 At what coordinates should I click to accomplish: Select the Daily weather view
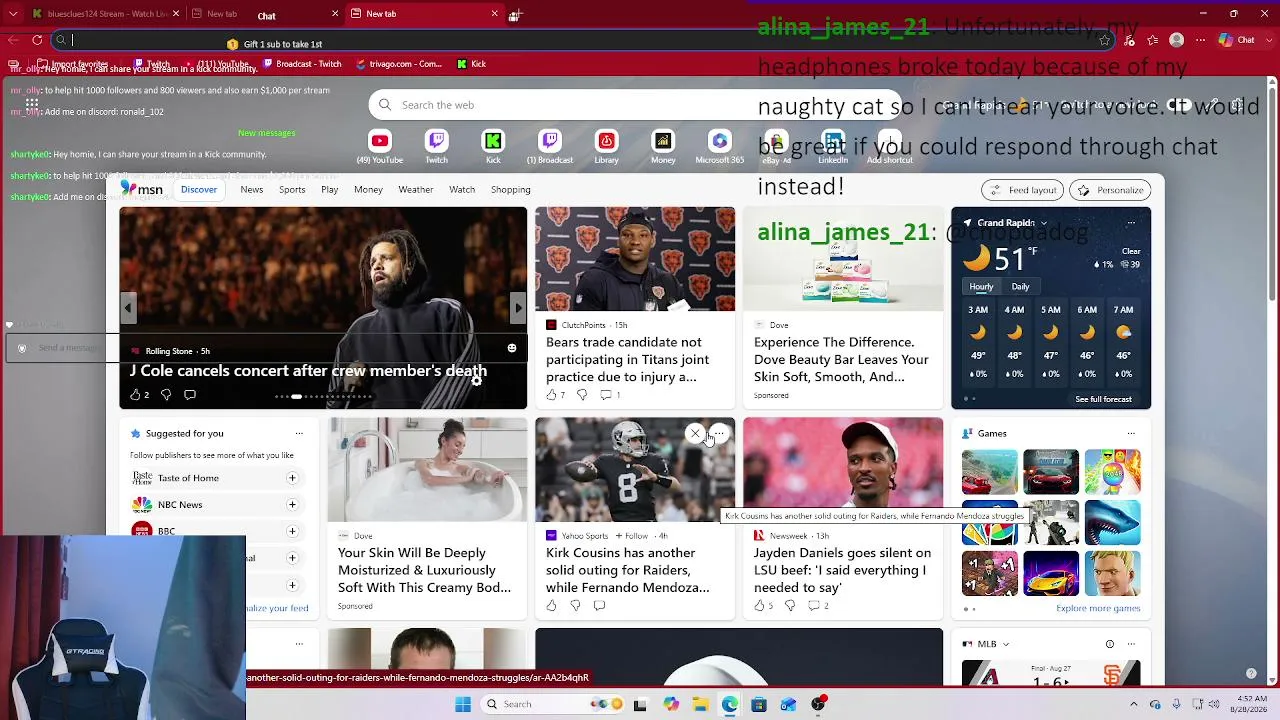(x=1020, y=287)
